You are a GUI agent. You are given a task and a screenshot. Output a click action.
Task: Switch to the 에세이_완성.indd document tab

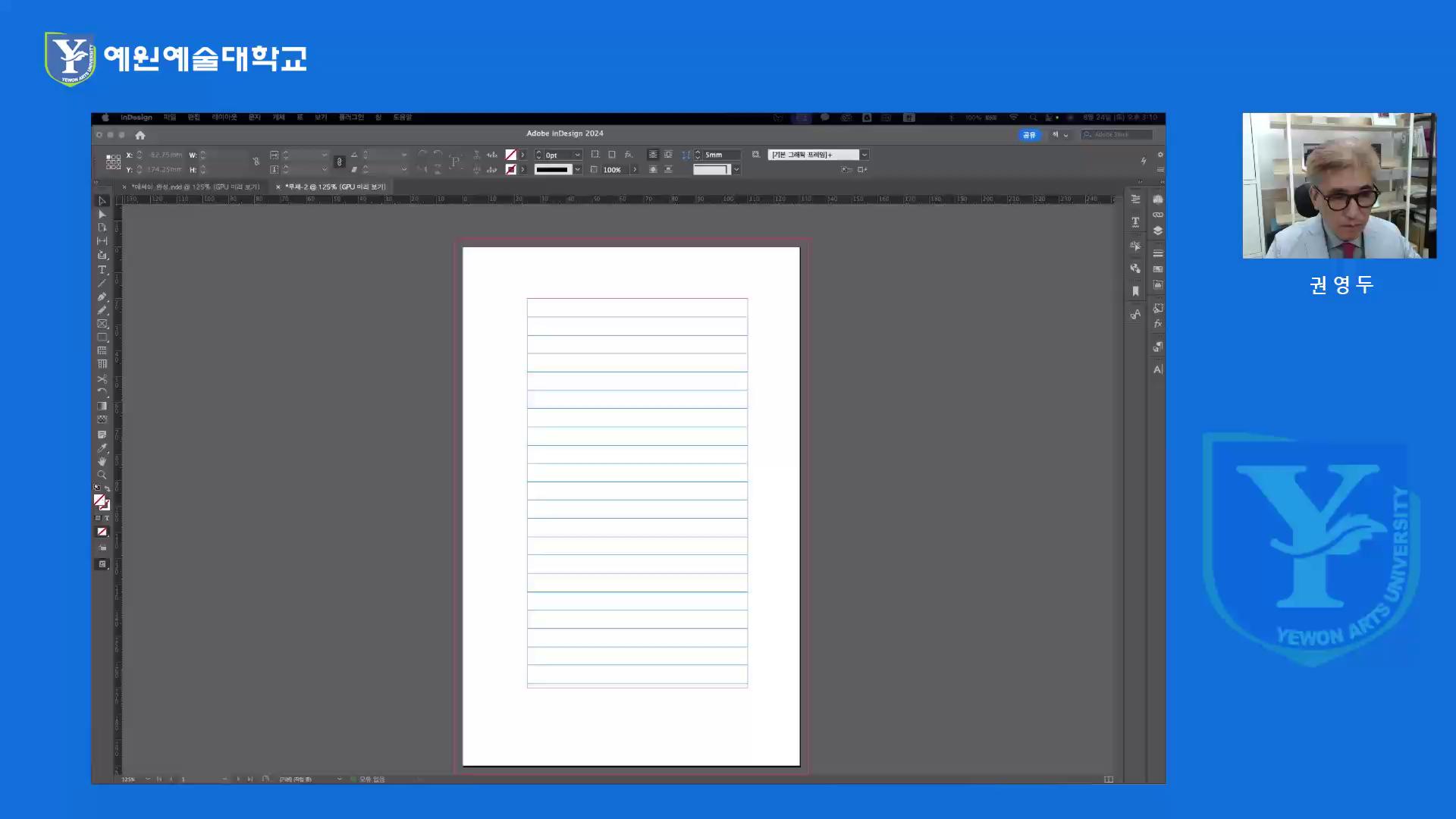[x=195, y=187]
